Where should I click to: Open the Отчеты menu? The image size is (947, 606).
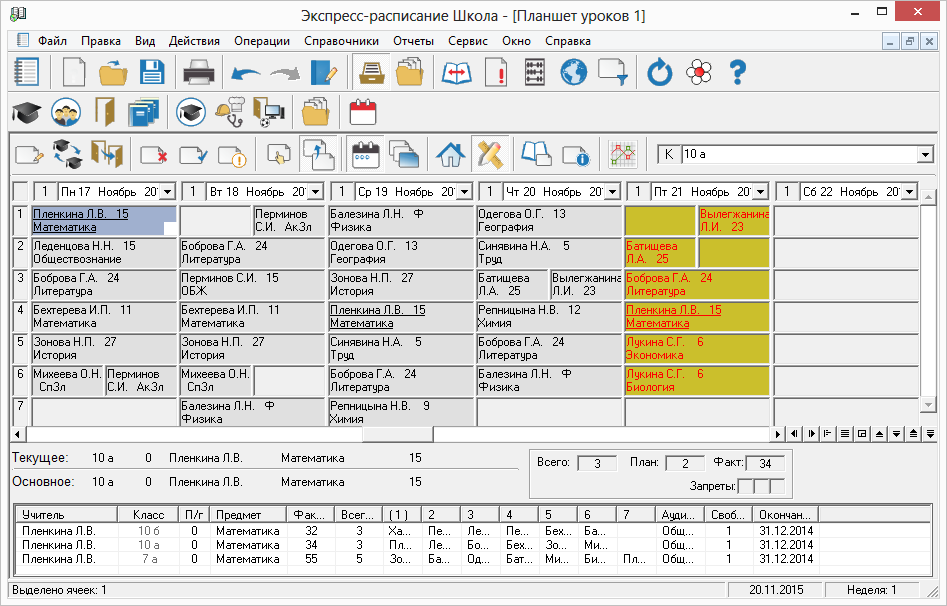[412, 41]
